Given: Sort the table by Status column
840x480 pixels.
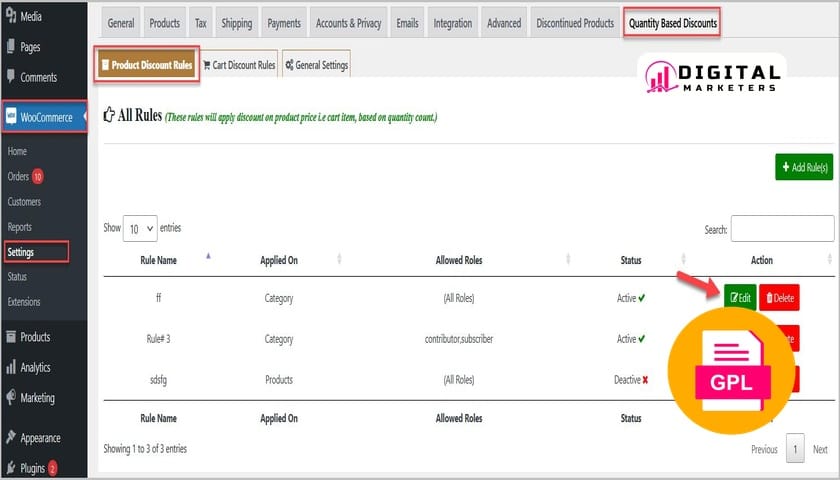Looking at the screenshot, I should point(631,260).
